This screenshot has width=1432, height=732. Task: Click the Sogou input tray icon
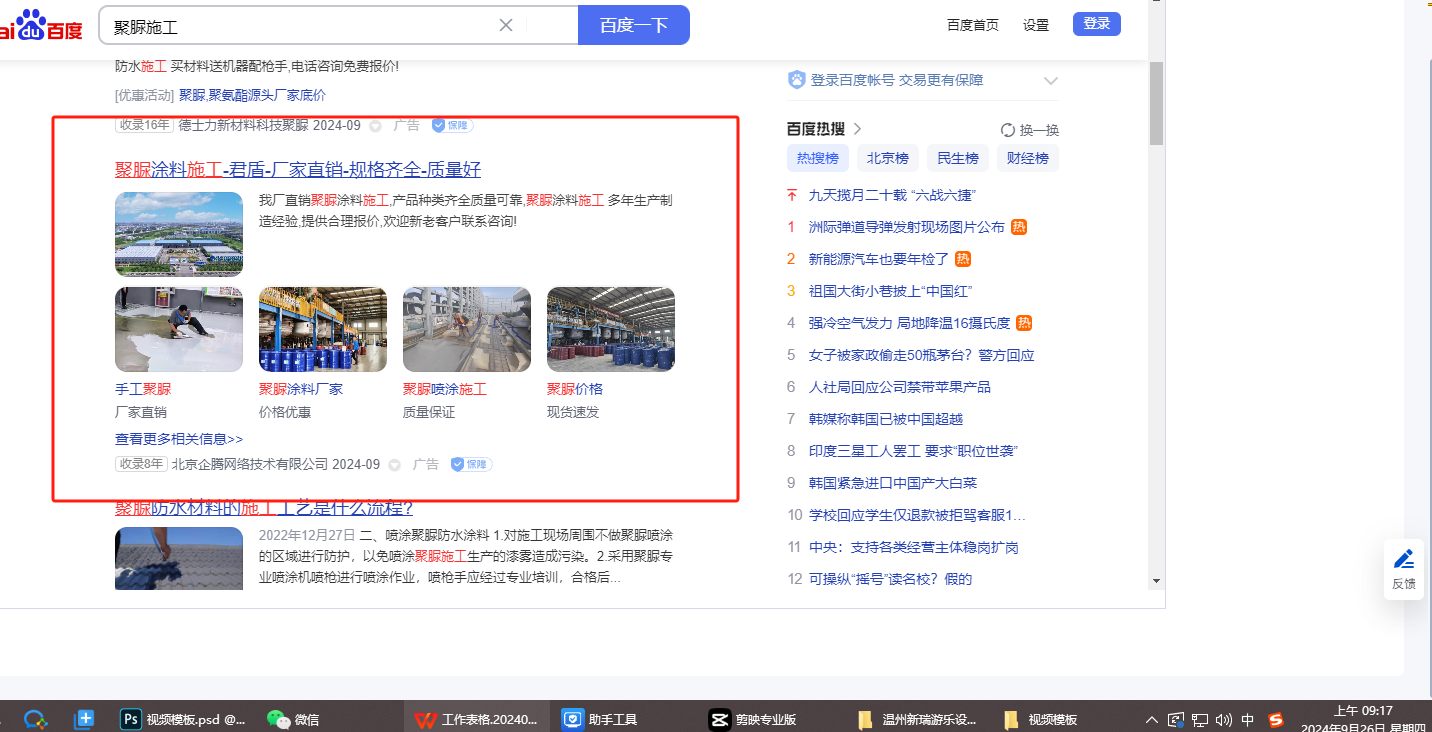[1276, 719]
